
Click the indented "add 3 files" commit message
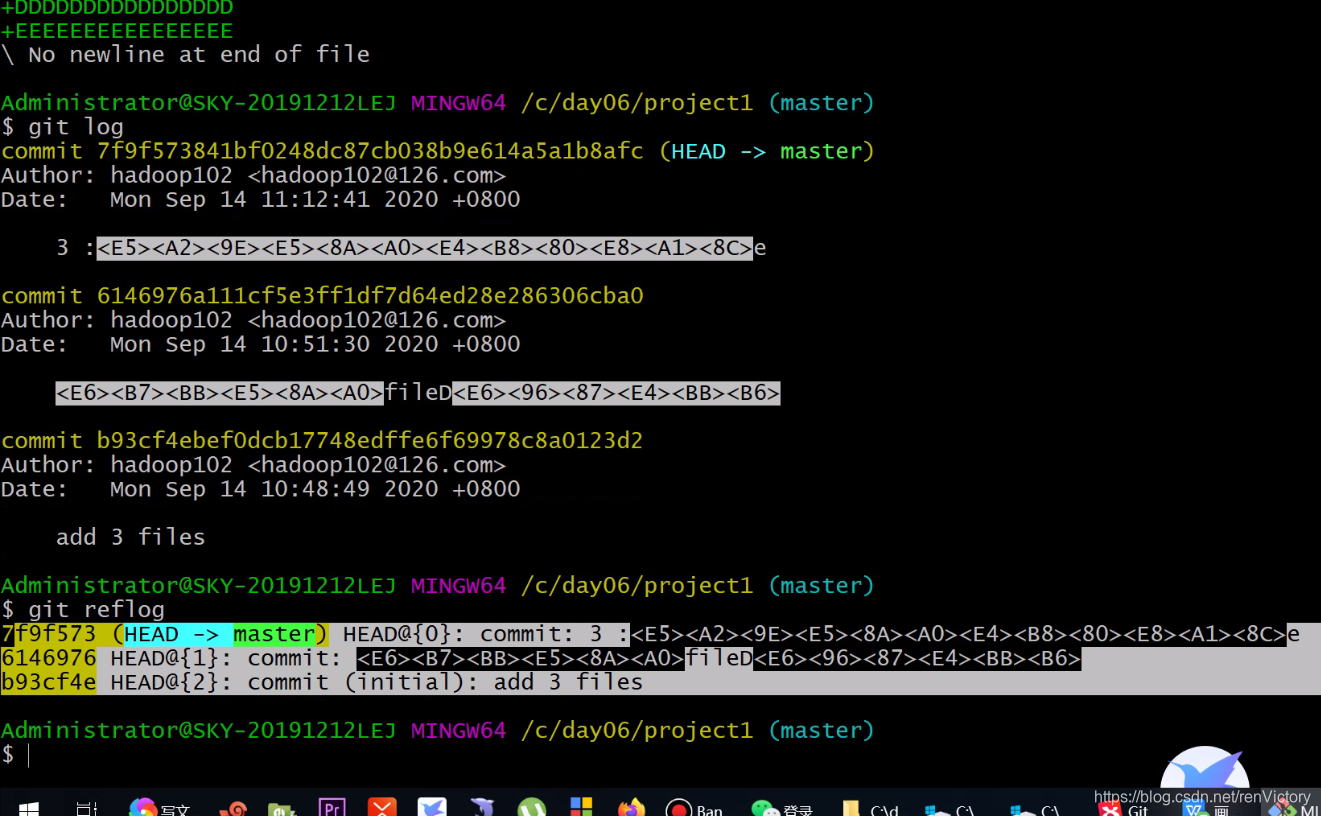[x=130, y=537]
